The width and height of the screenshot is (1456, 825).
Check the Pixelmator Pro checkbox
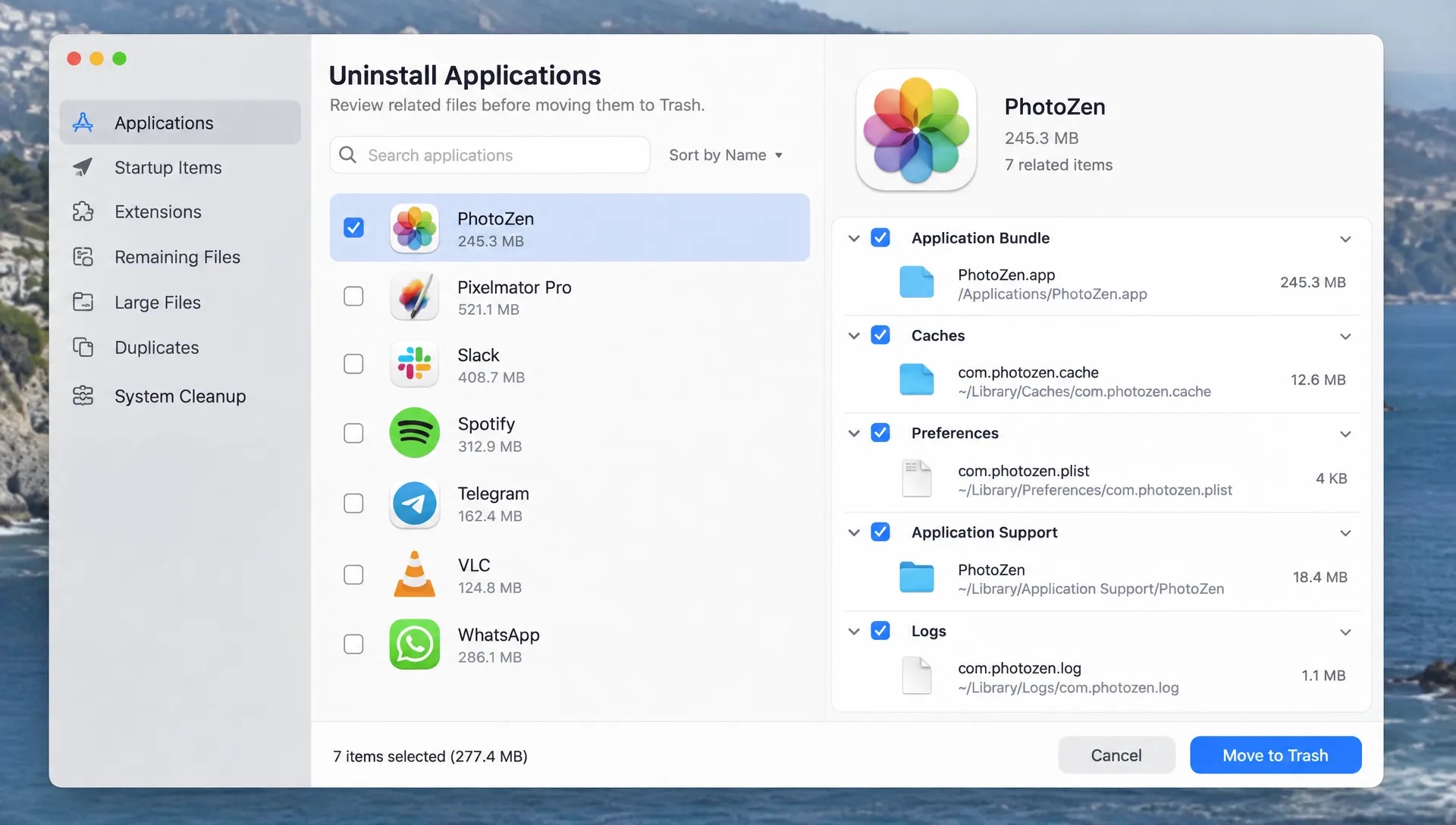[x=353, y=296]
